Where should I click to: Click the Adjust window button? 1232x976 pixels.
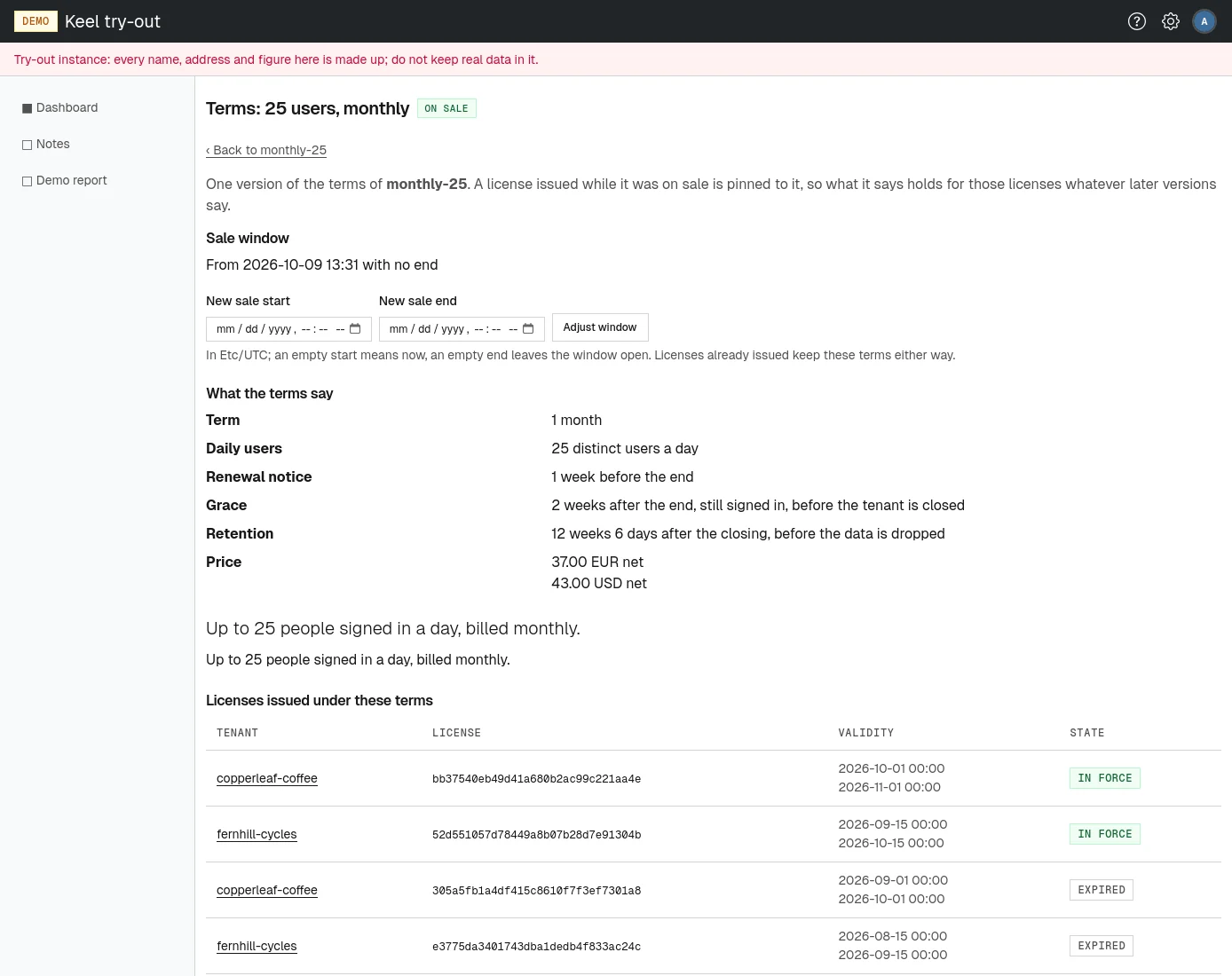point(600,327)
